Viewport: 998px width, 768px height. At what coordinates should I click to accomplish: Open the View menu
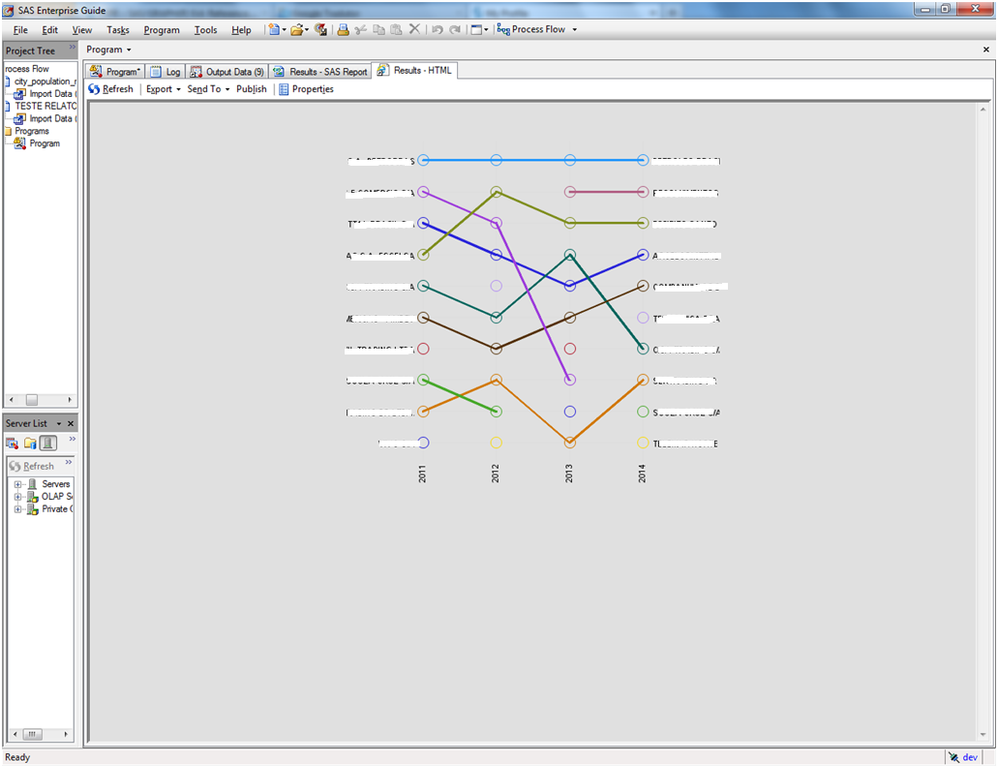click(81, 30)
